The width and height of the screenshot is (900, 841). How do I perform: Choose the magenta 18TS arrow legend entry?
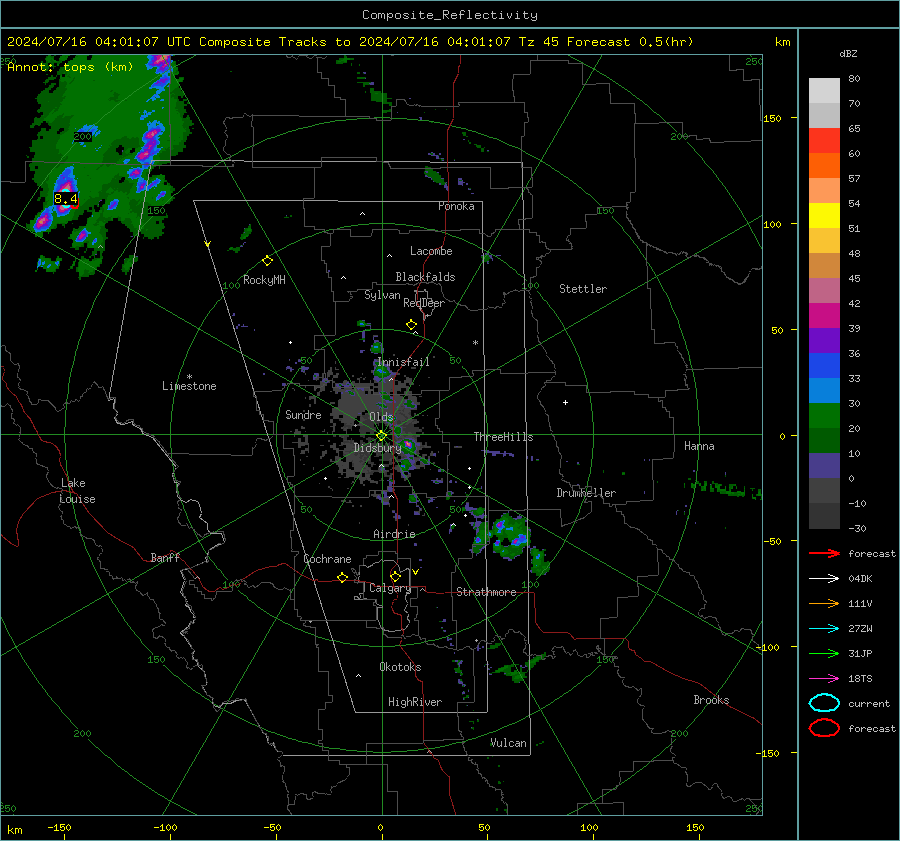824,679
